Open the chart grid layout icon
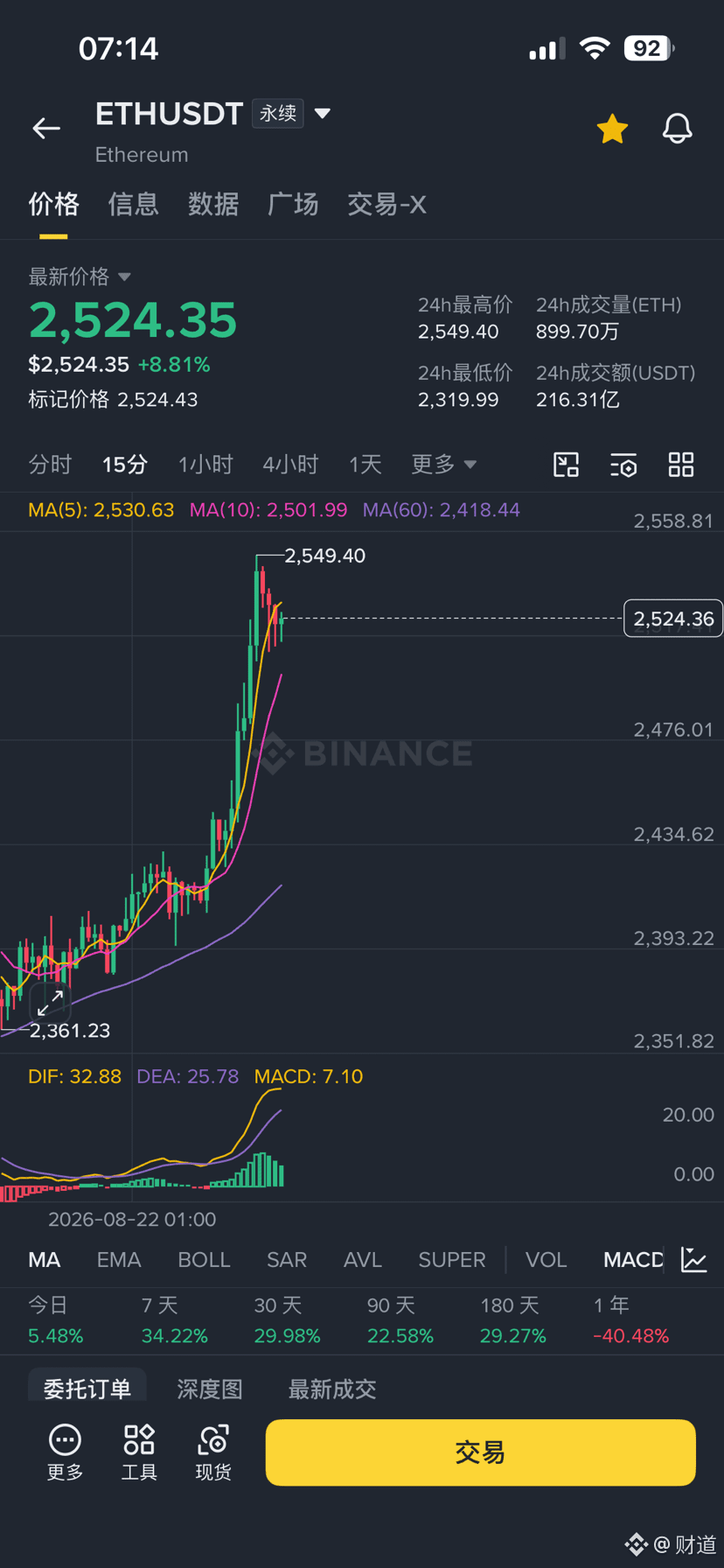 click(x=681, y=465)
